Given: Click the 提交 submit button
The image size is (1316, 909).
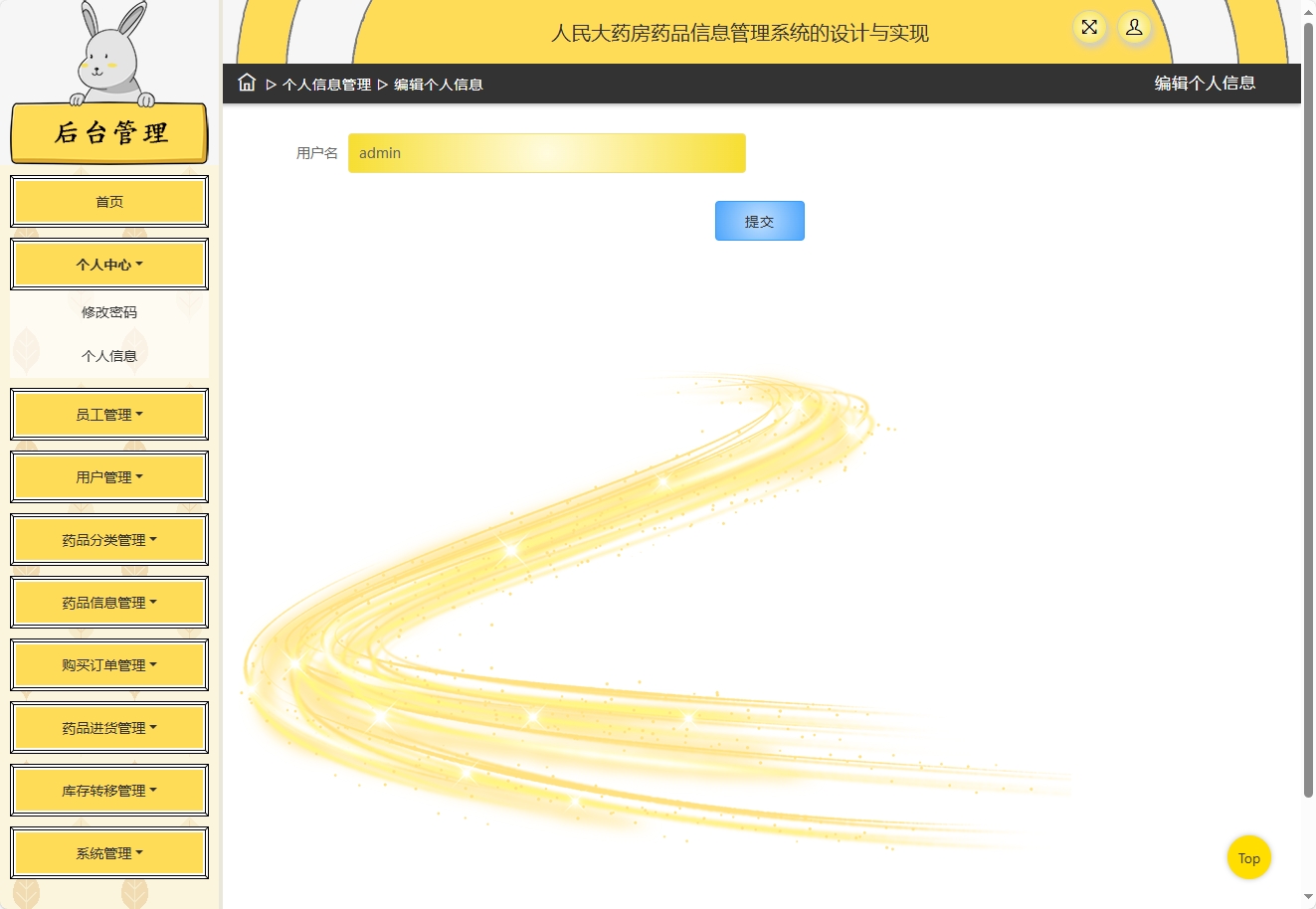Looking at the screenshot, I should (x=760, y=221).
